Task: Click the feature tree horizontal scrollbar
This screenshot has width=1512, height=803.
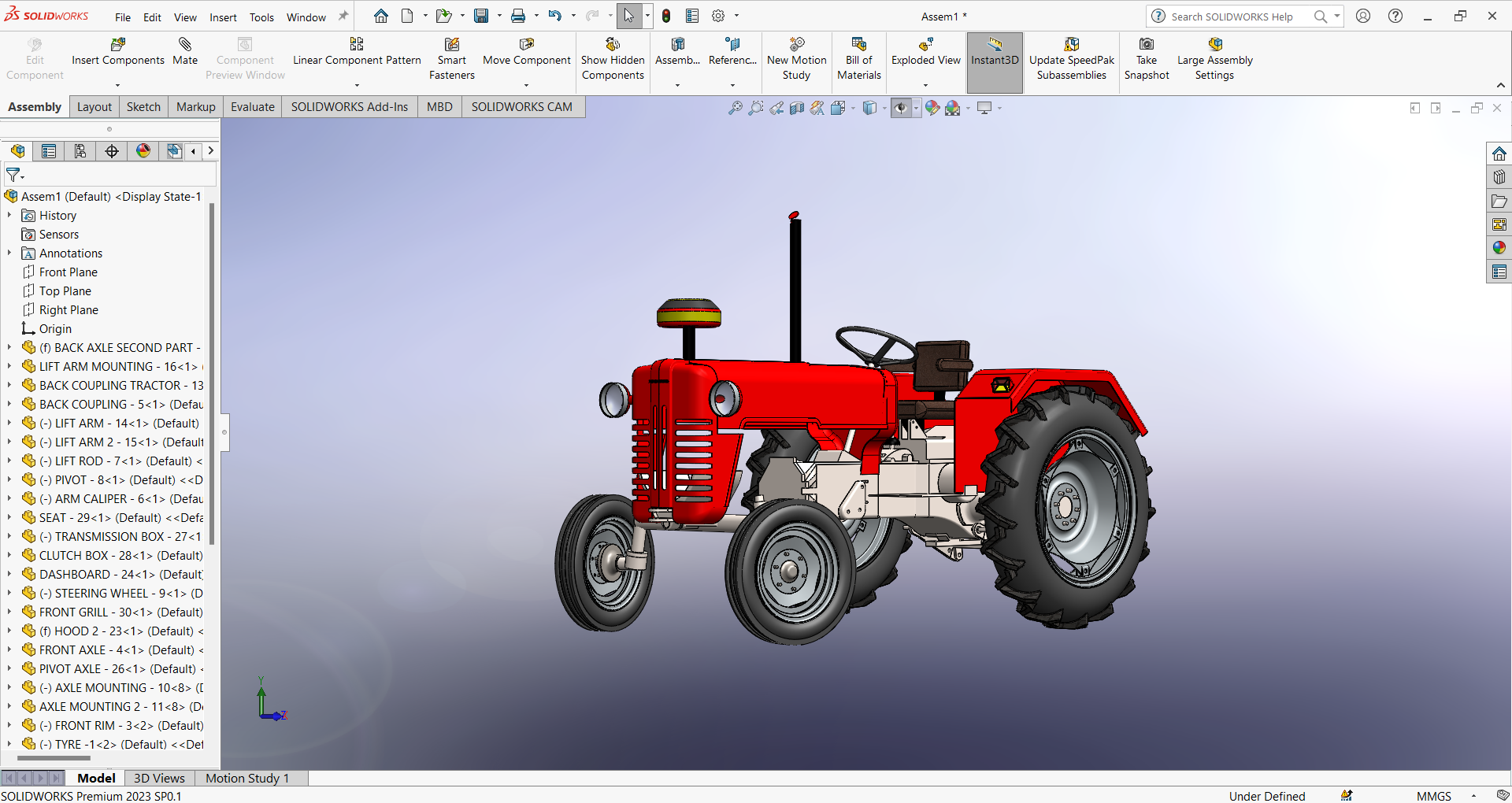Action: pos(54,758)
